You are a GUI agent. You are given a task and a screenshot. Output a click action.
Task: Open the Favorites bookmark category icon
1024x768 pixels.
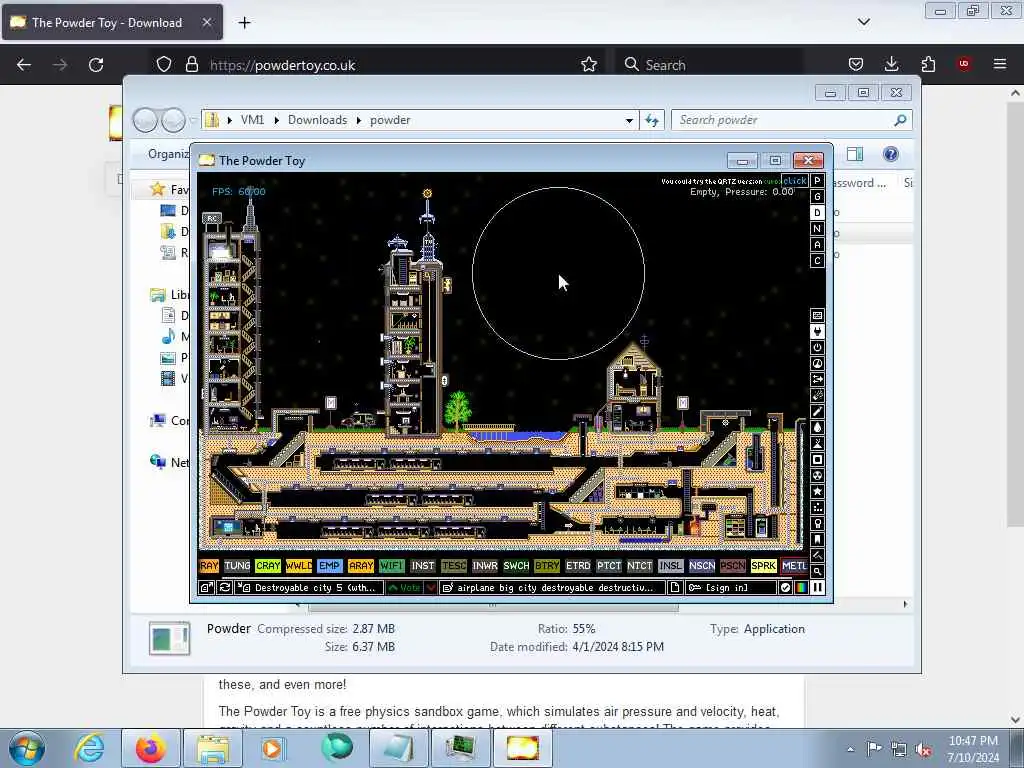click(817, 539)
